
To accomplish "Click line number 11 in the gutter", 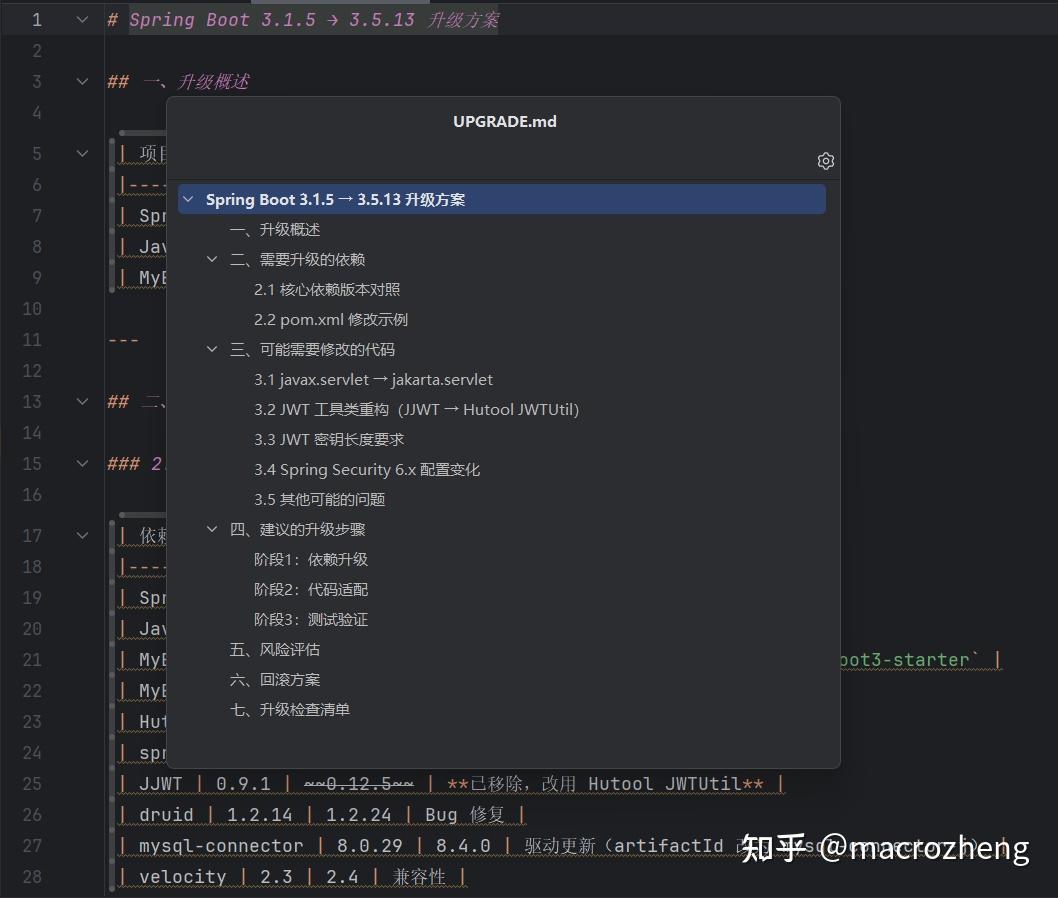I will coord(32,340).
